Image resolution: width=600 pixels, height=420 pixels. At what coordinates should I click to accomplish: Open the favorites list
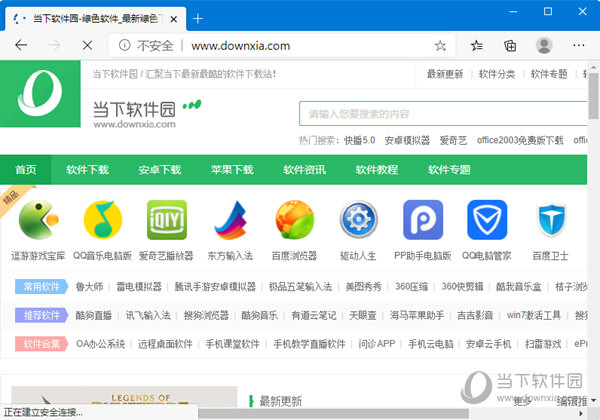click(476, 46)
